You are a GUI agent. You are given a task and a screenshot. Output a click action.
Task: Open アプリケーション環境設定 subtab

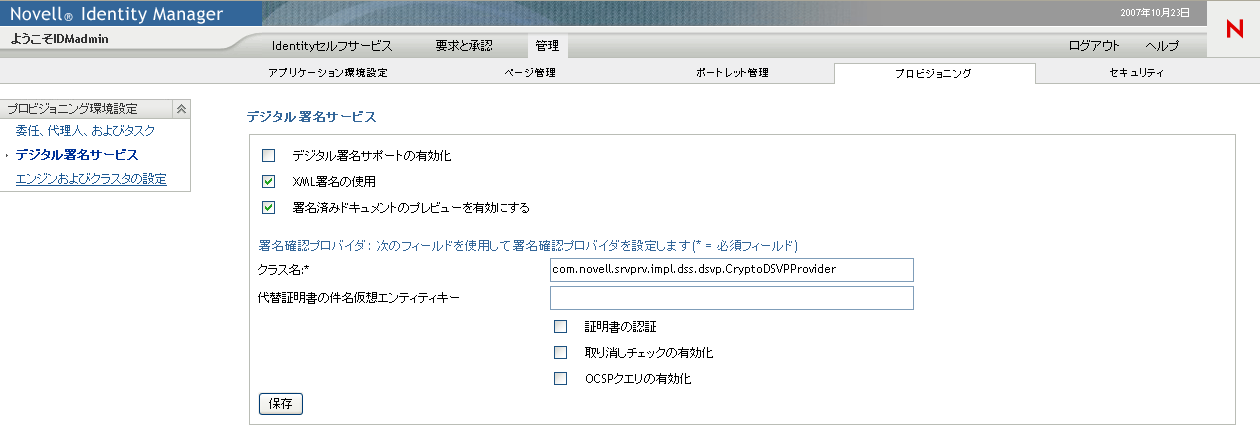click(327, 73)
